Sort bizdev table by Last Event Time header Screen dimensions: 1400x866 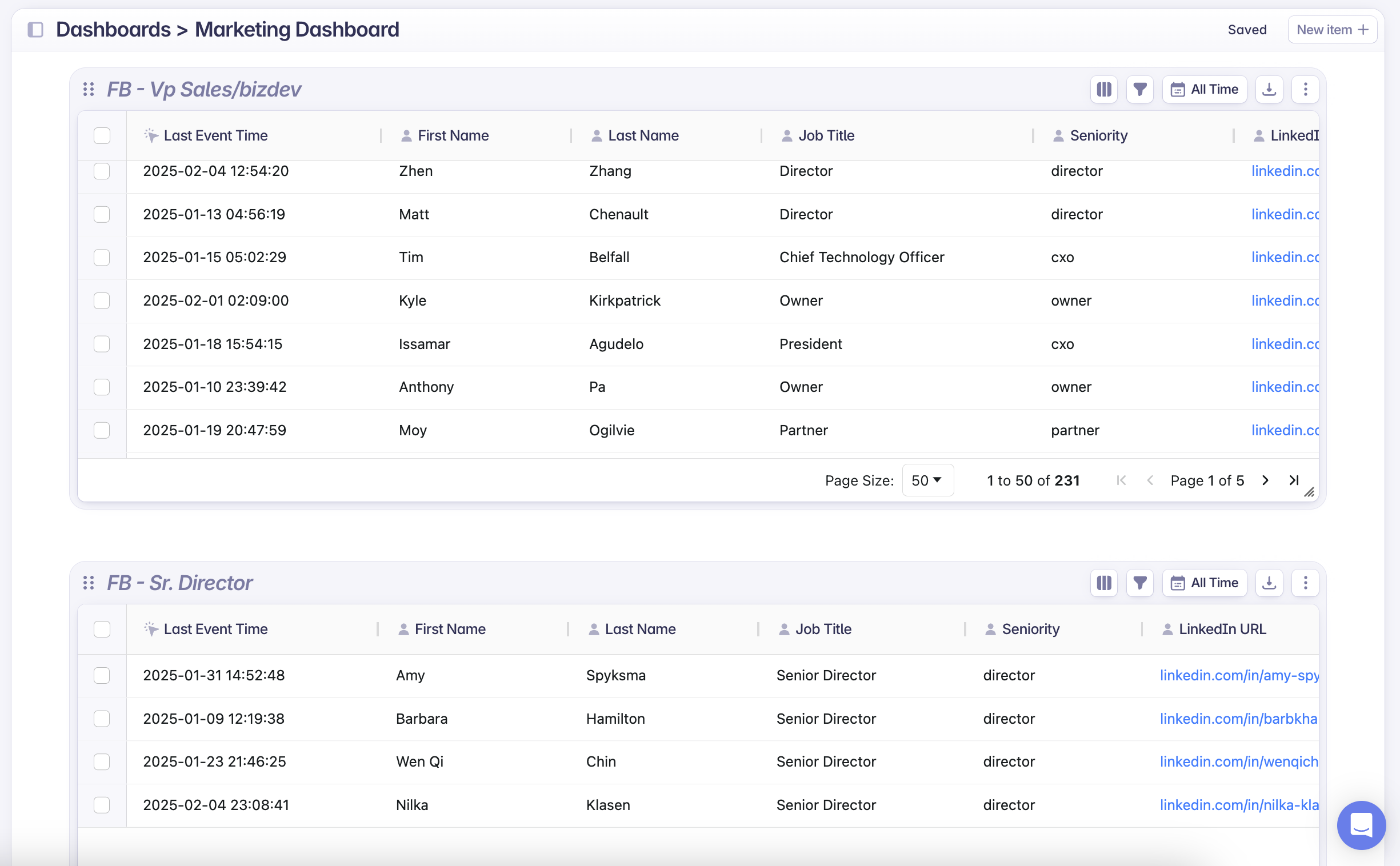point(215,136)
